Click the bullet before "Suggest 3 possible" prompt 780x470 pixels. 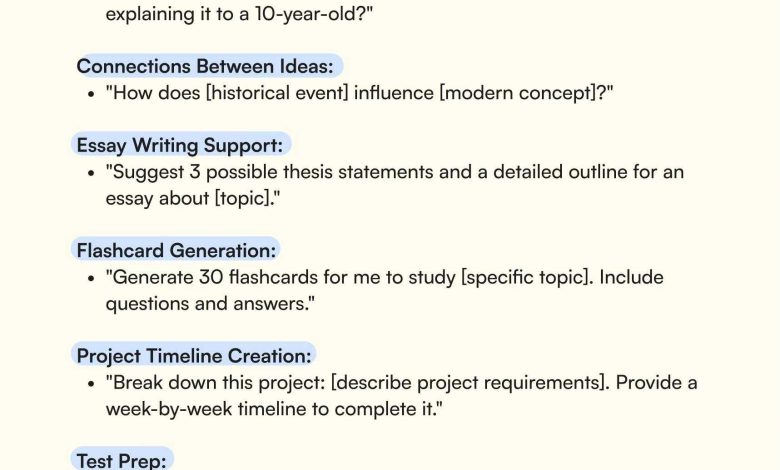coord(92,172)
